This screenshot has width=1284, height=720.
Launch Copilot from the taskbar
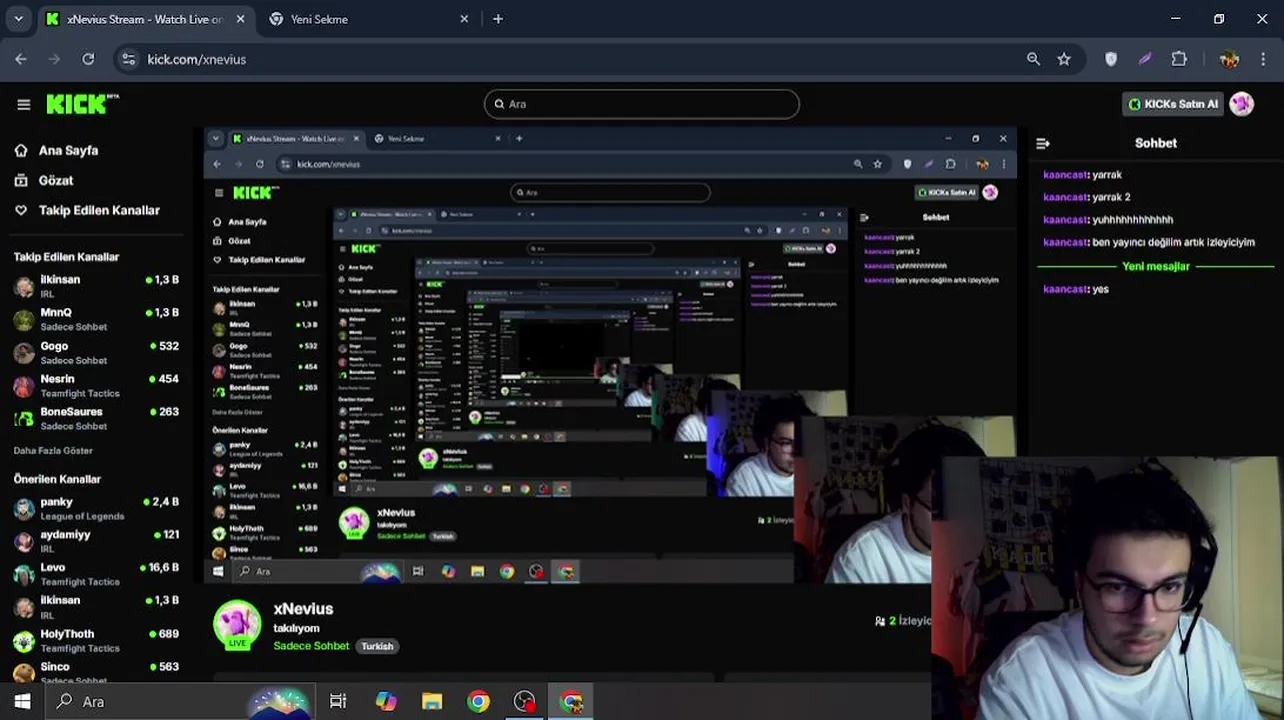click(385, 701)
